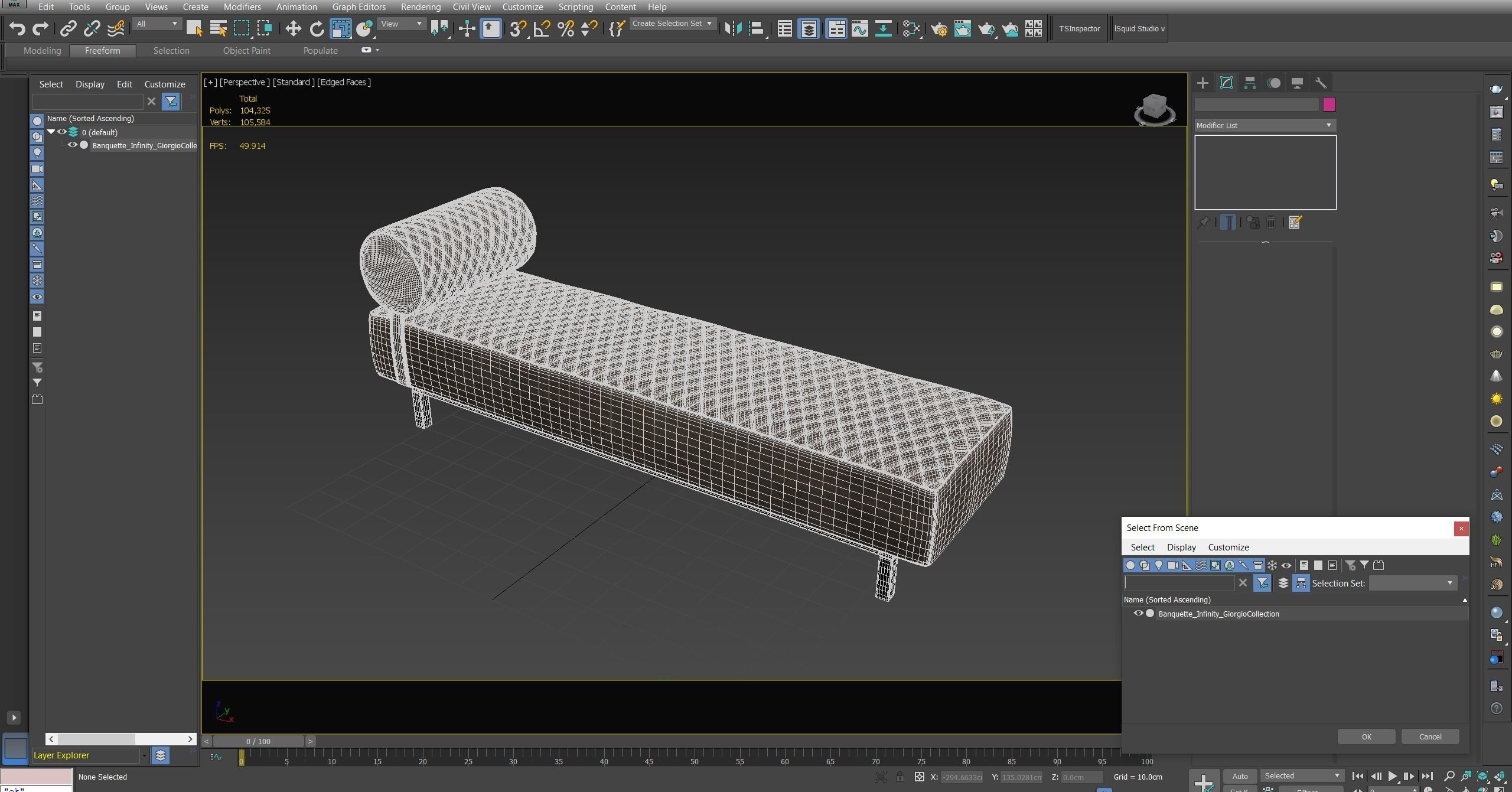Click the search field in Select From Scene
Image resolution: width=1512 pixels, height=792 pixels.
click(x=1179, y=583)
